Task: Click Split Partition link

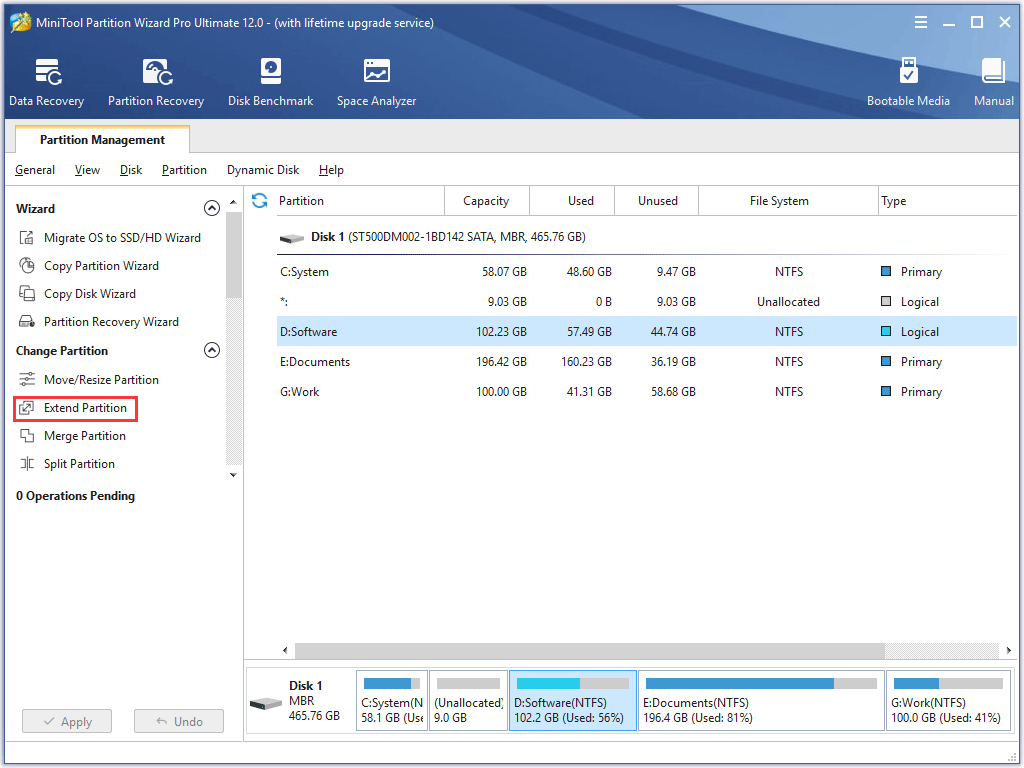Action: click(x=79, y=464)
